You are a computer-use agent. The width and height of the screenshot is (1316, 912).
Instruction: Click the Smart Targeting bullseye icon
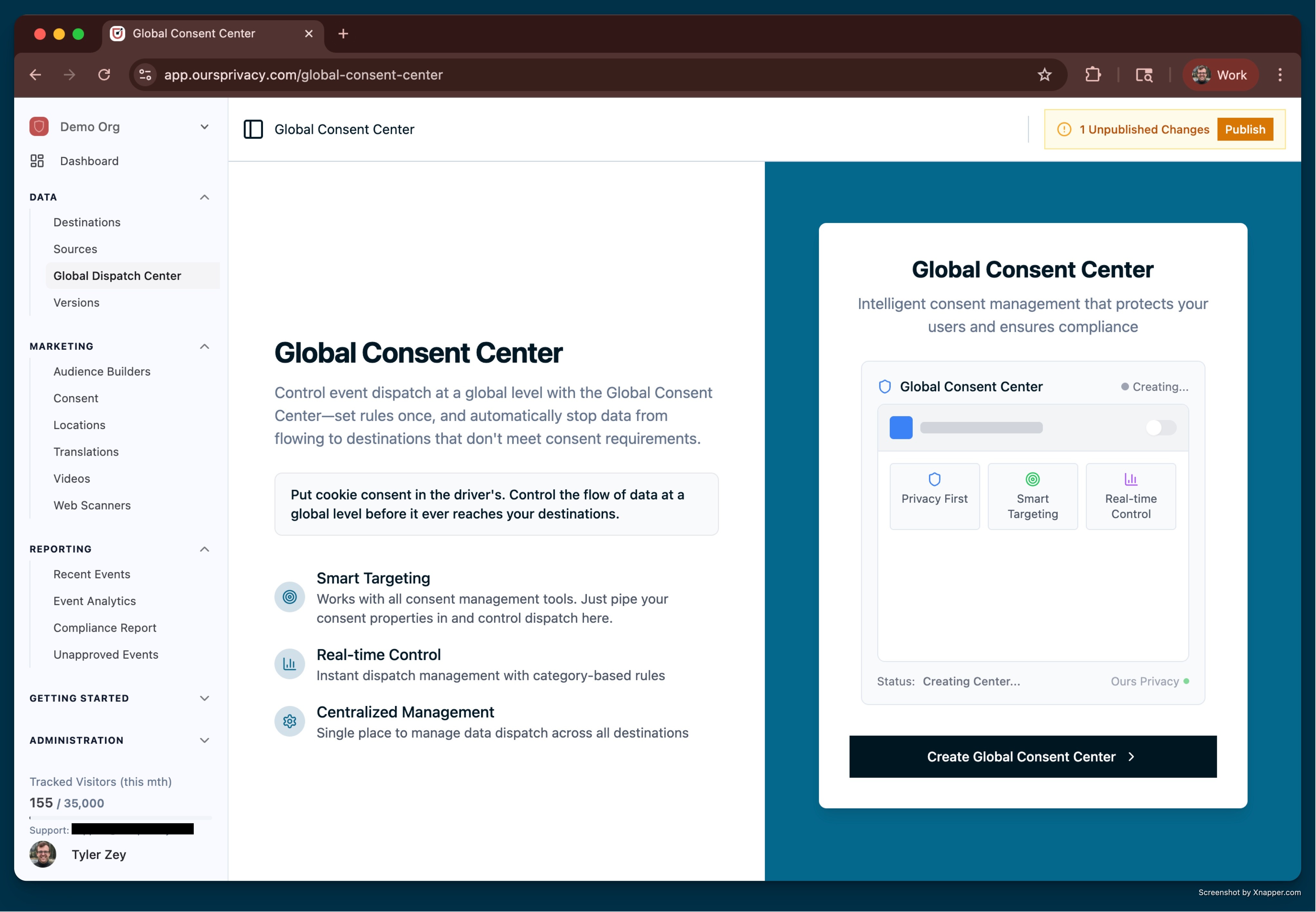click(290, 597)
